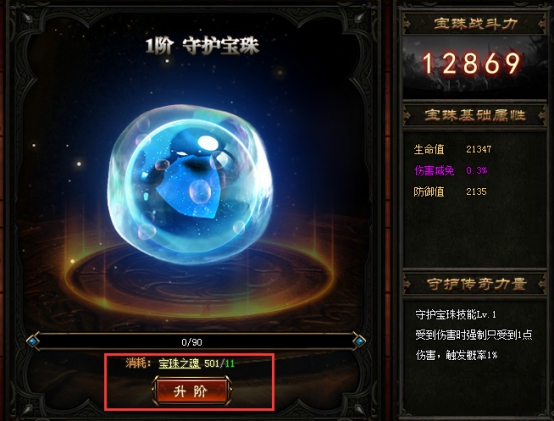Select the 守护传奇力量 header
Image resolution: width=554 pixels, height=421 pixels.
[x=475, y=284]
